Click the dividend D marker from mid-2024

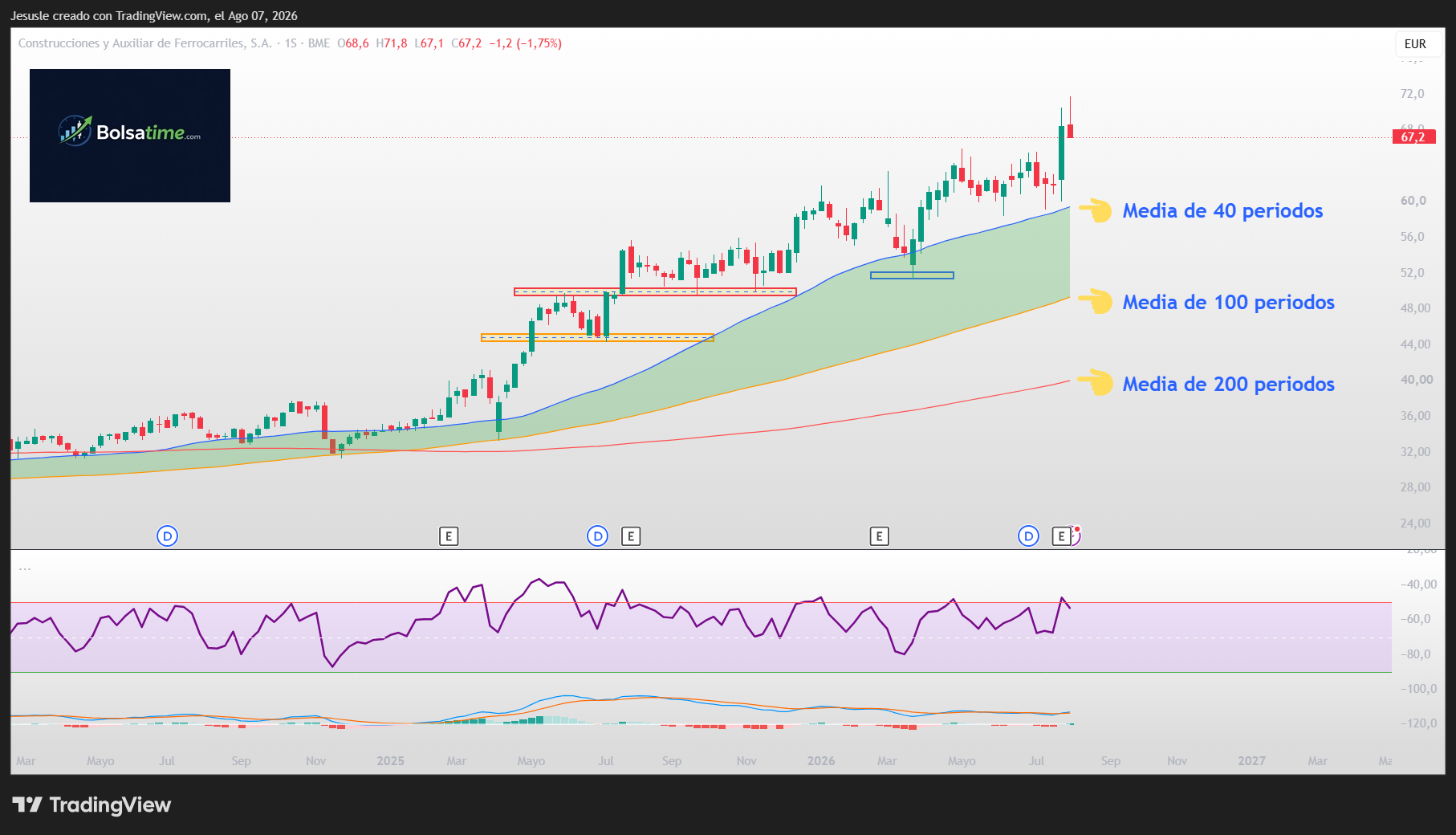point(167,536)
